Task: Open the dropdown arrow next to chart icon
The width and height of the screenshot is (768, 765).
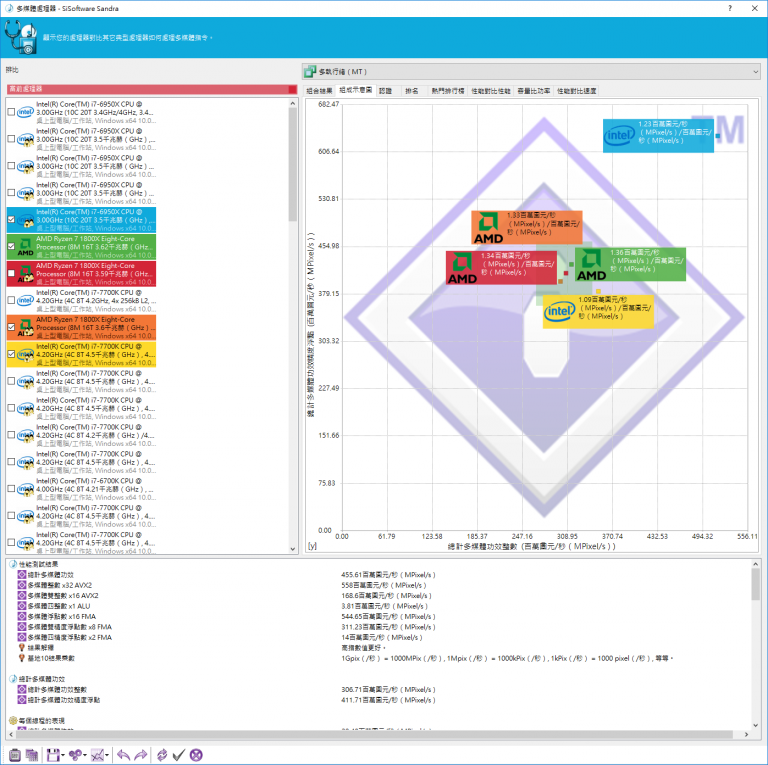Action: point(107,755)
